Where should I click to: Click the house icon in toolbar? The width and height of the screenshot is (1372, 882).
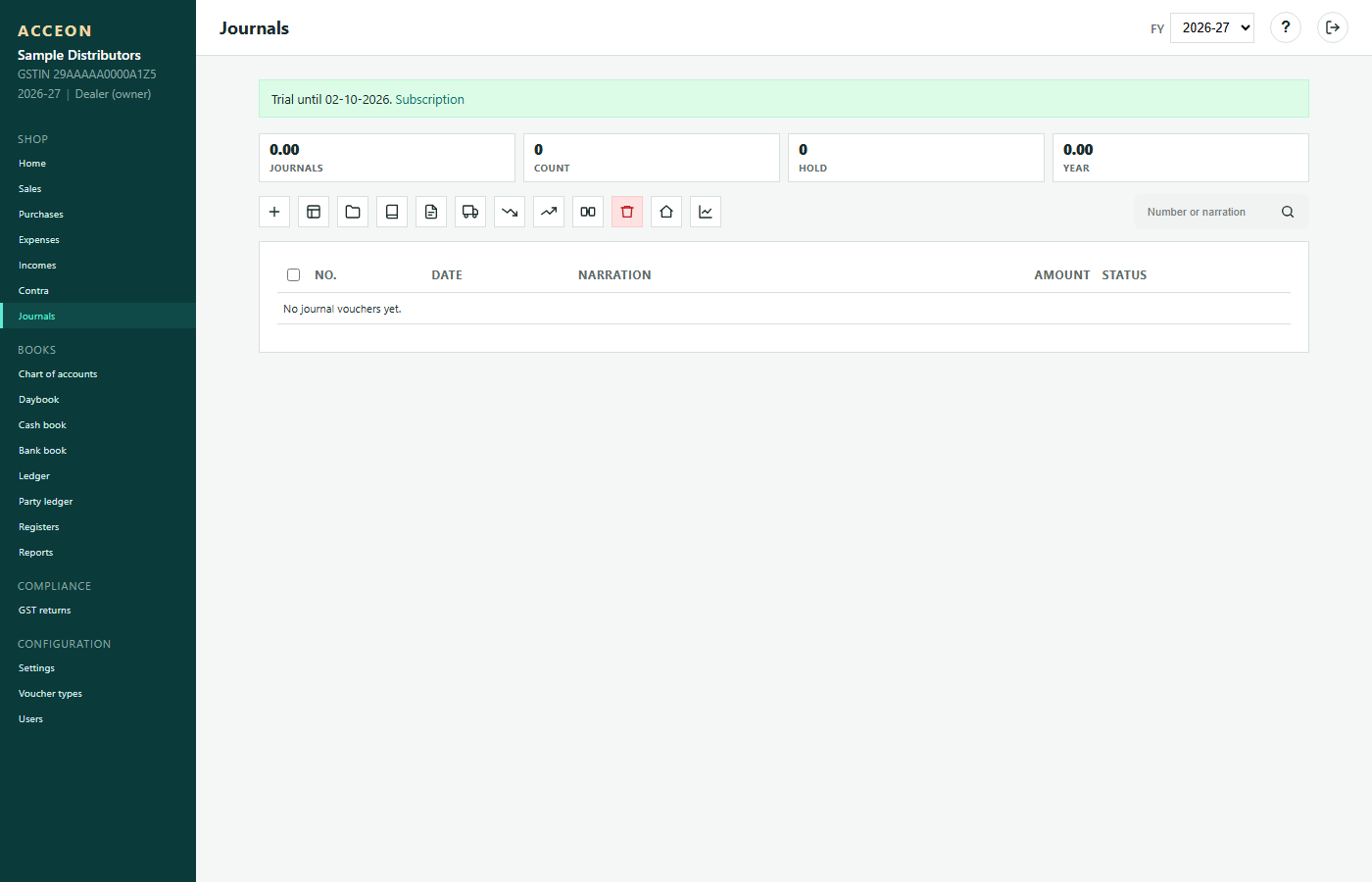pyautogui.click(x=666, y=212)
